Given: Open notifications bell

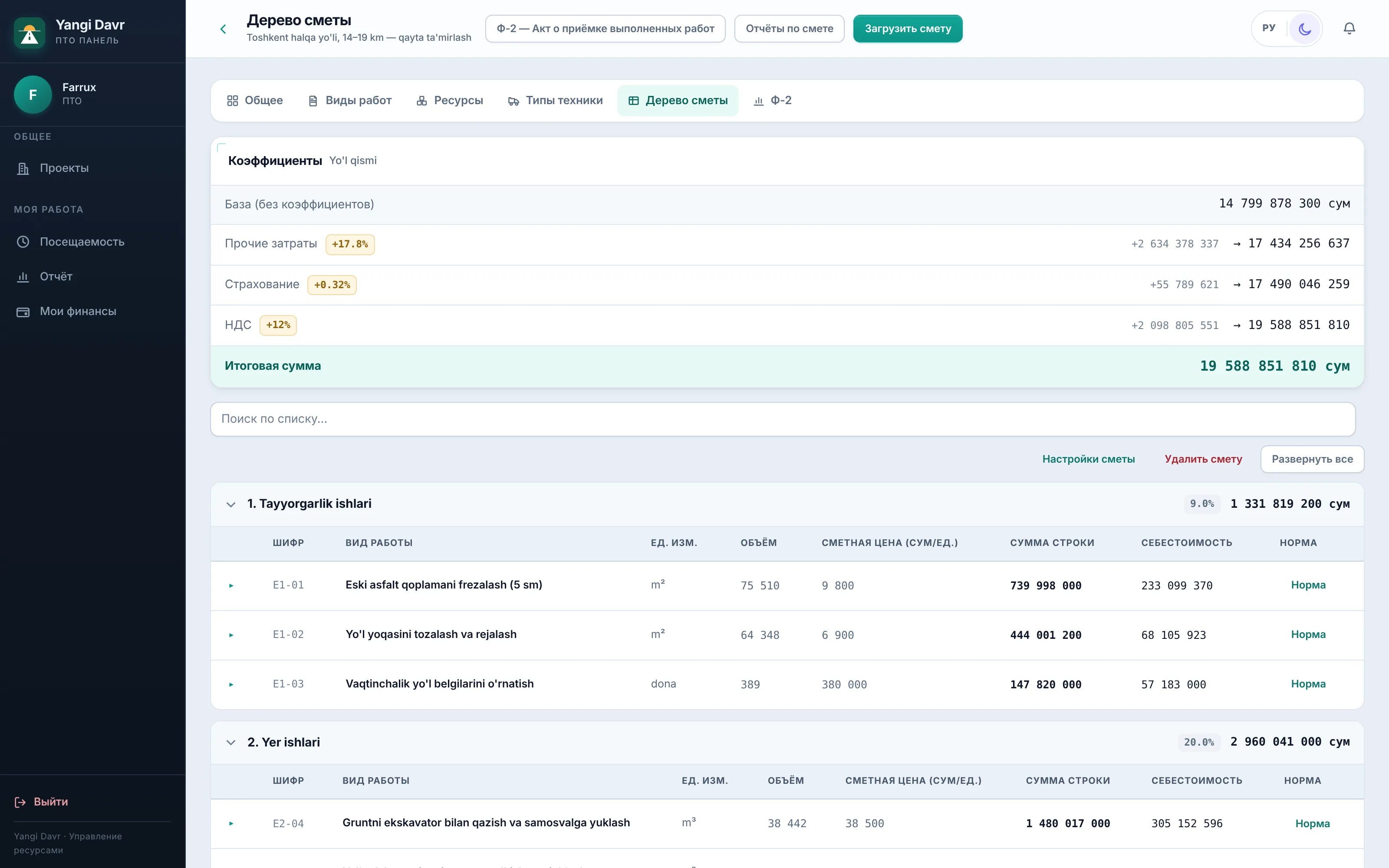Looking at the screenshot, I should (x=1350, y=29).
